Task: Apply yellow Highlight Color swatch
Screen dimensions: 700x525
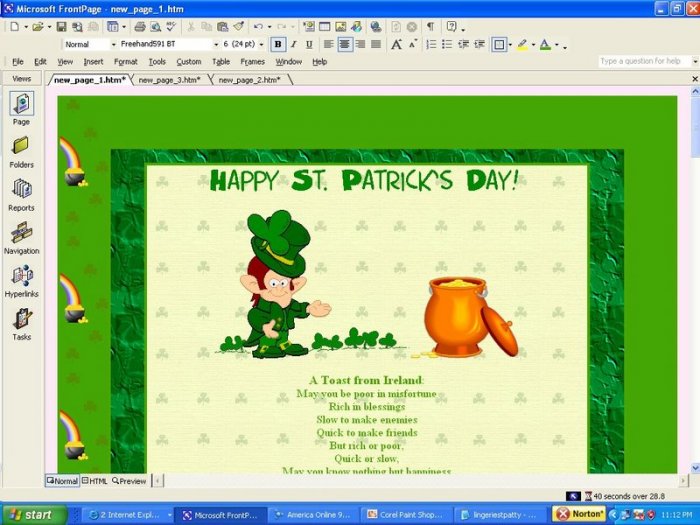Action: 522,44
